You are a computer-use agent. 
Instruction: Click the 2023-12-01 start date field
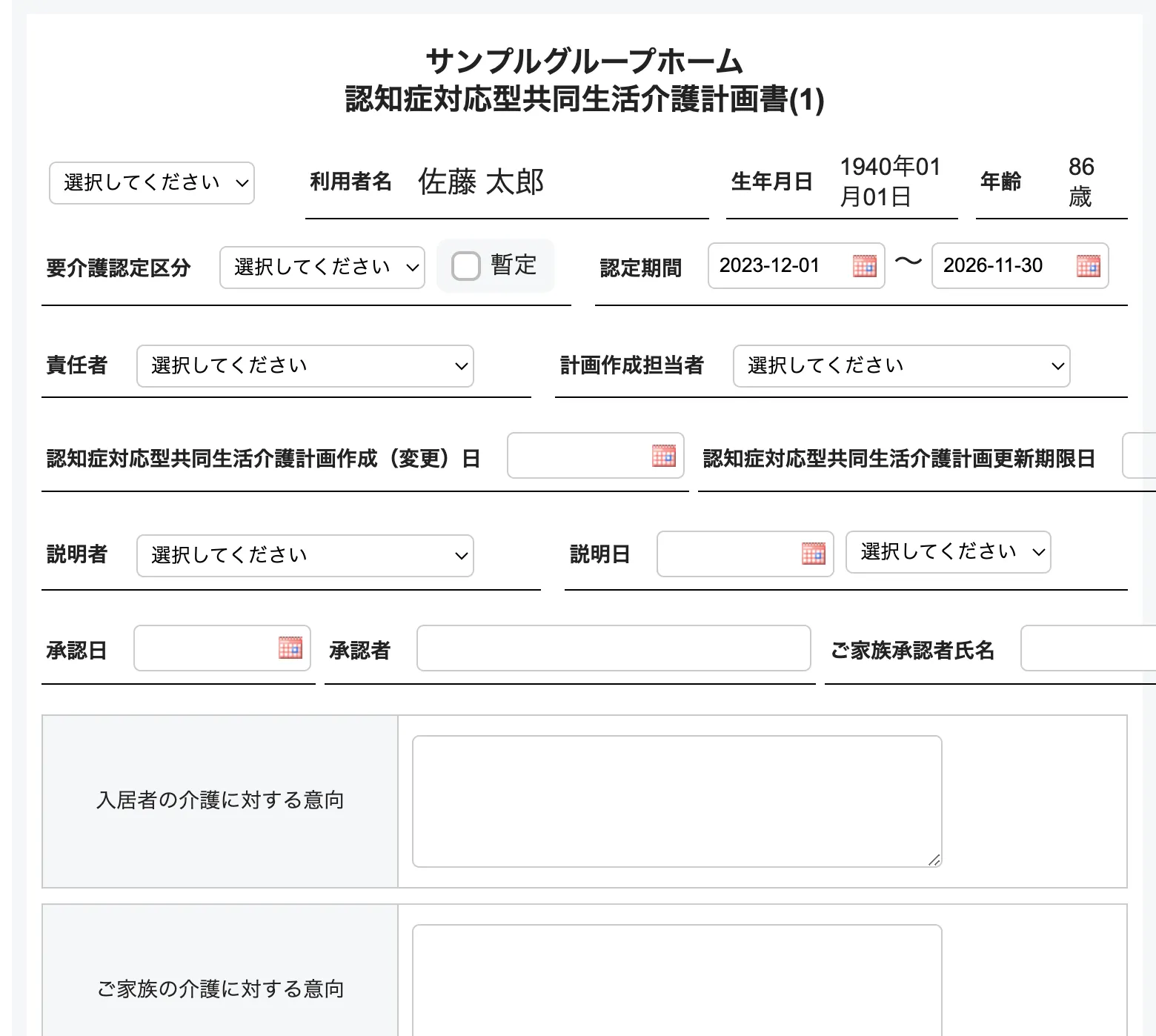point(797,265)
